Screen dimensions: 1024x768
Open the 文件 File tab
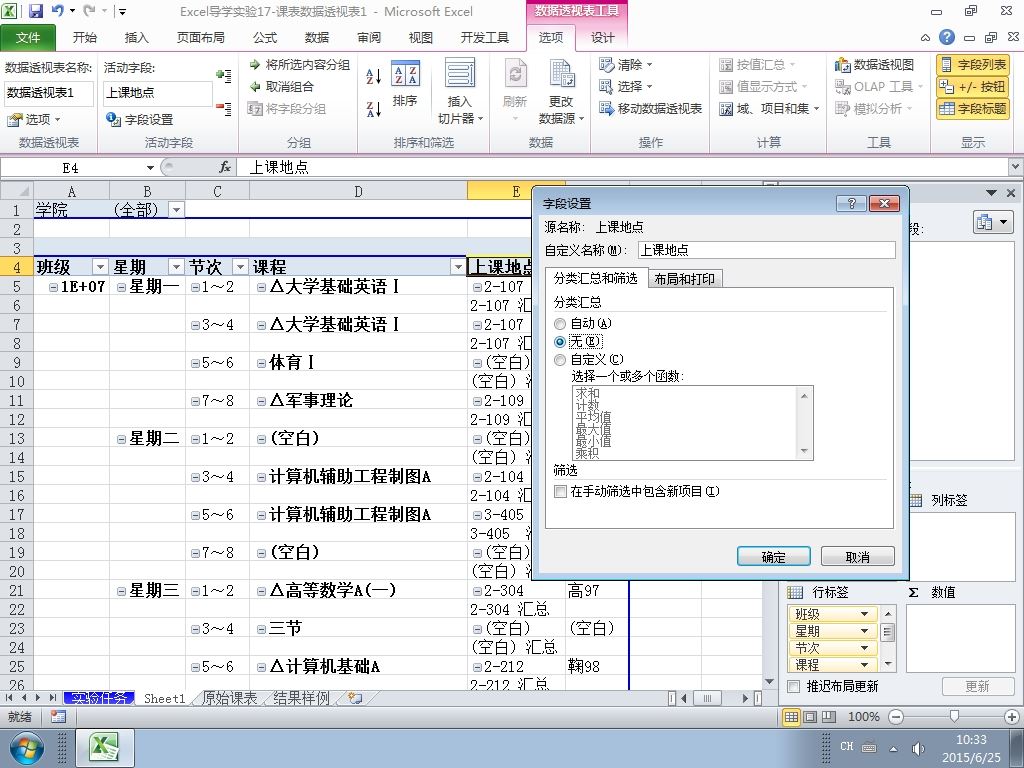27,37
